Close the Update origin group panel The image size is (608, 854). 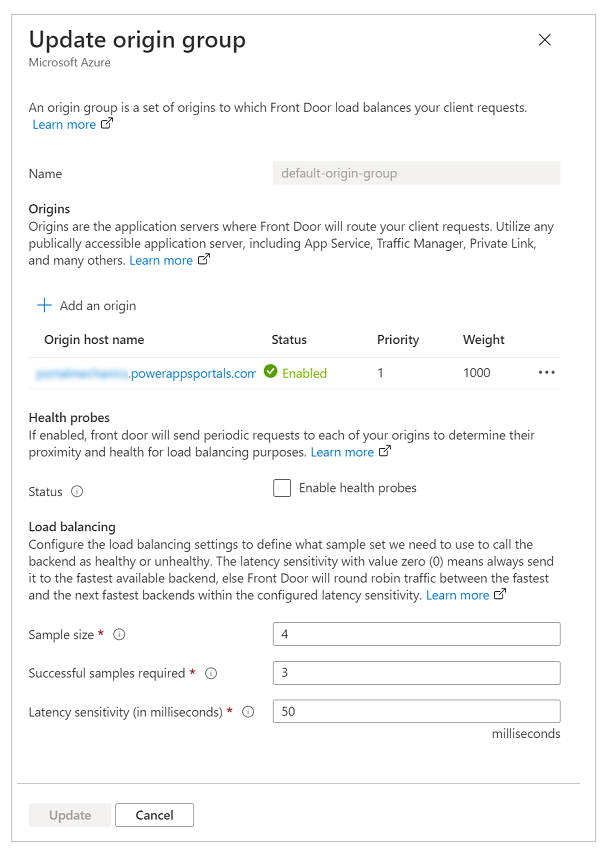[544, 40]
